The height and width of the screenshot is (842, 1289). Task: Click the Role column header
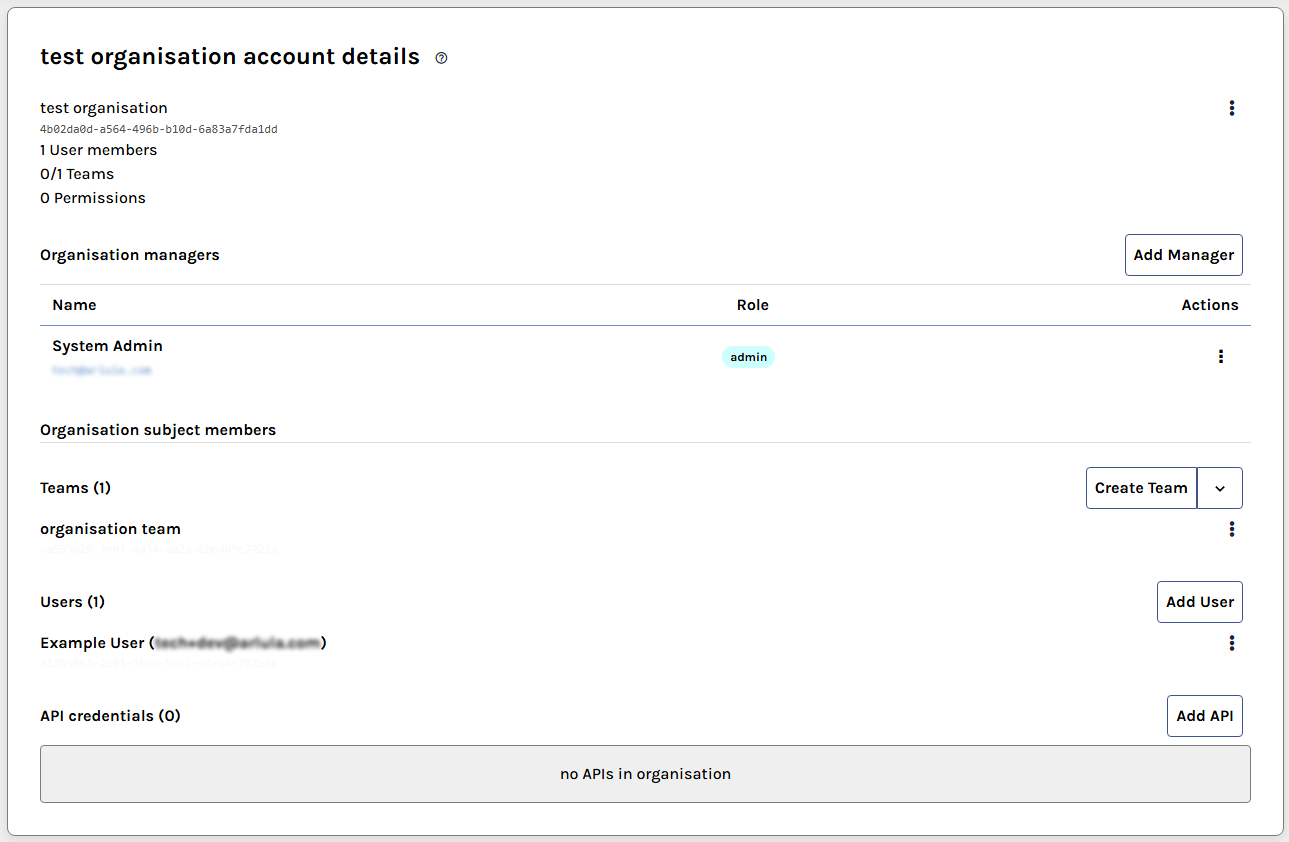[x=752, y=305]
